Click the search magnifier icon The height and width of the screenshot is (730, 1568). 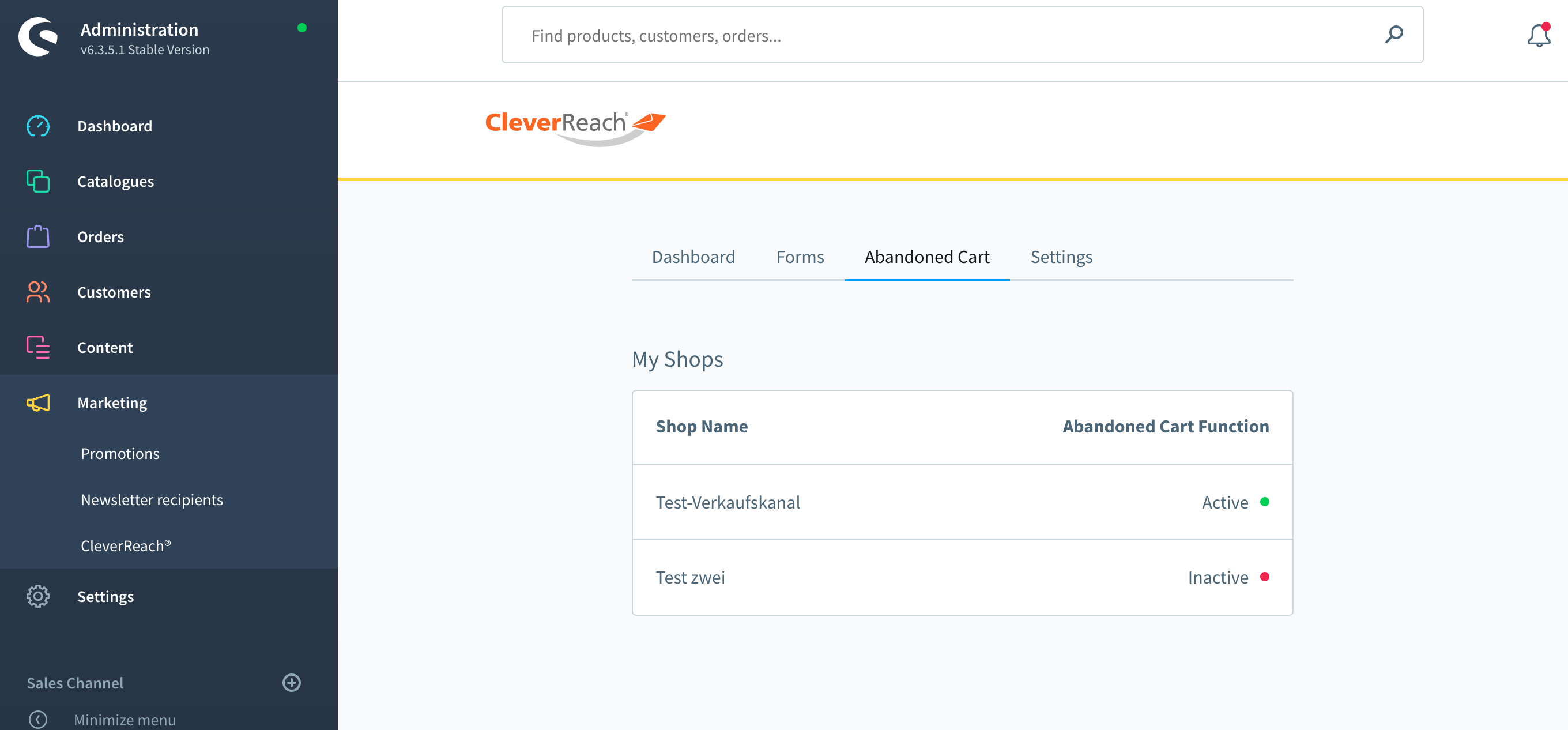(1394, 35)
